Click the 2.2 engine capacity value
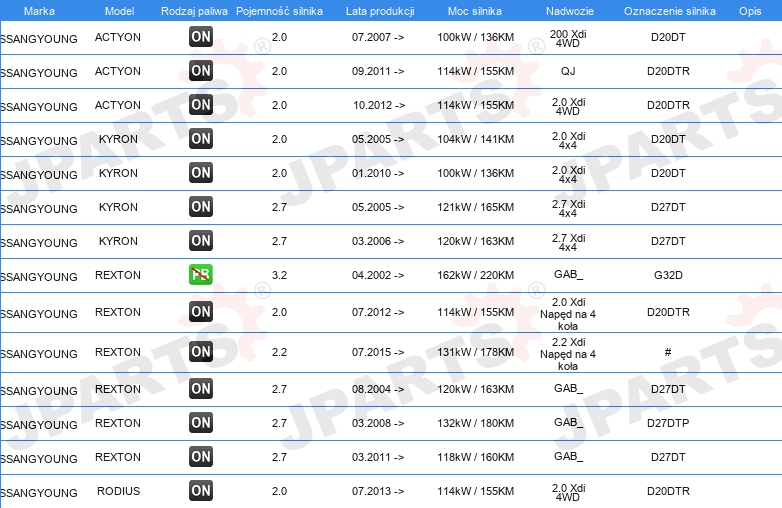This screenshot has width=782, height=508. (x=279, y=352)
